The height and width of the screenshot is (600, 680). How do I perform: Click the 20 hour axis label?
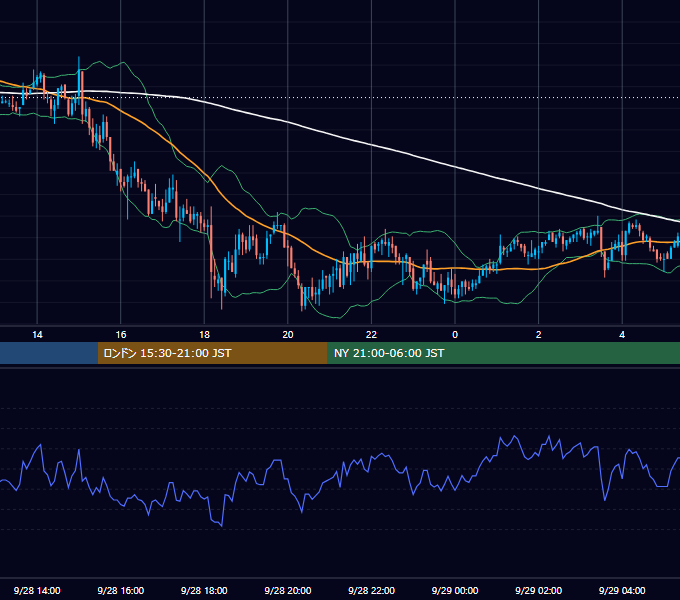288,335
